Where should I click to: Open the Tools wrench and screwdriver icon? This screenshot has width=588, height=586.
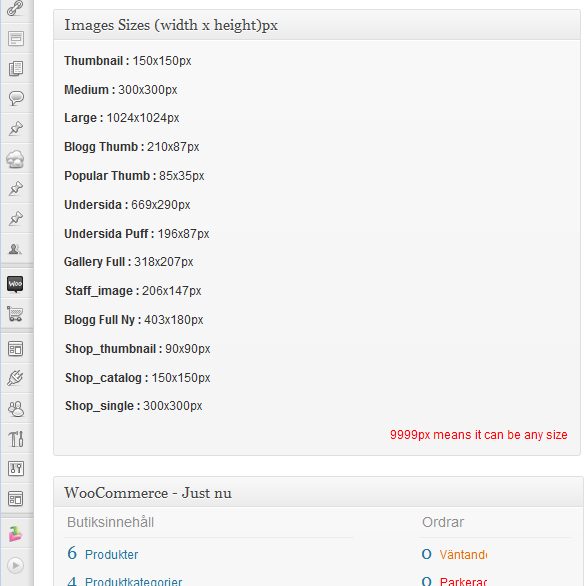[16, 439]
